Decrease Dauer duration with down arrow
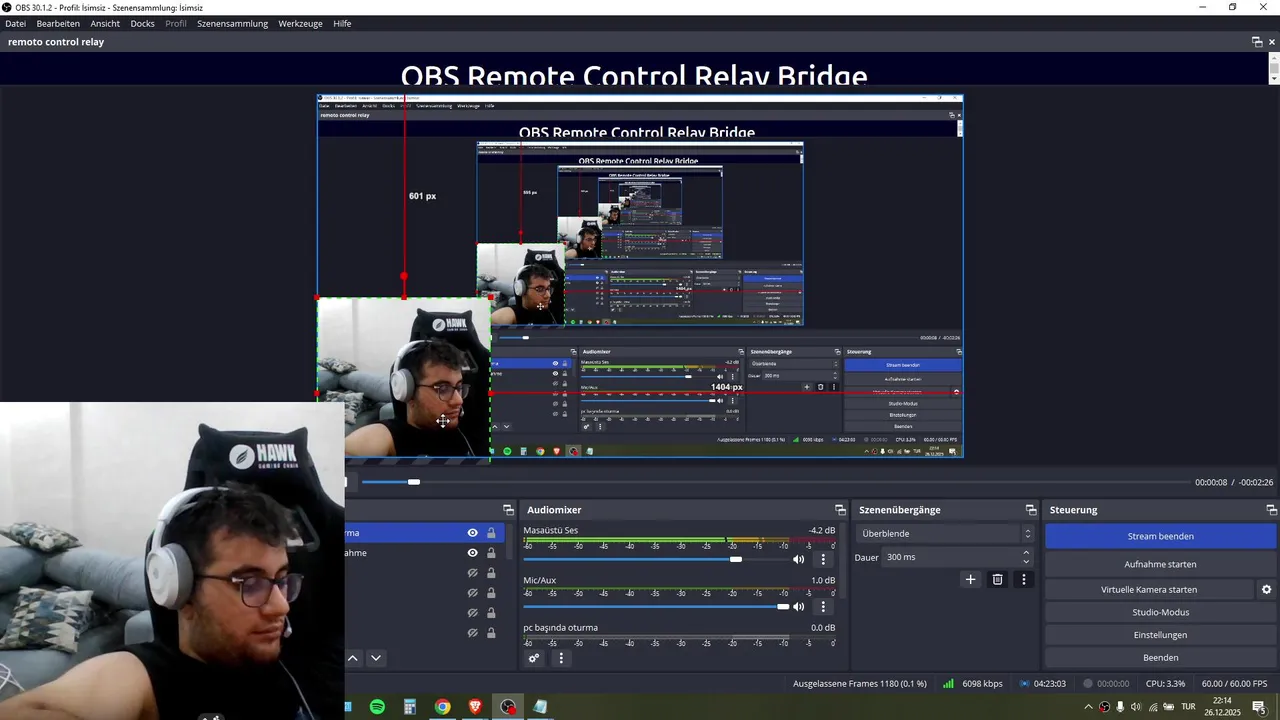Screen dimensions: 1280x720 coord(1026,561)
